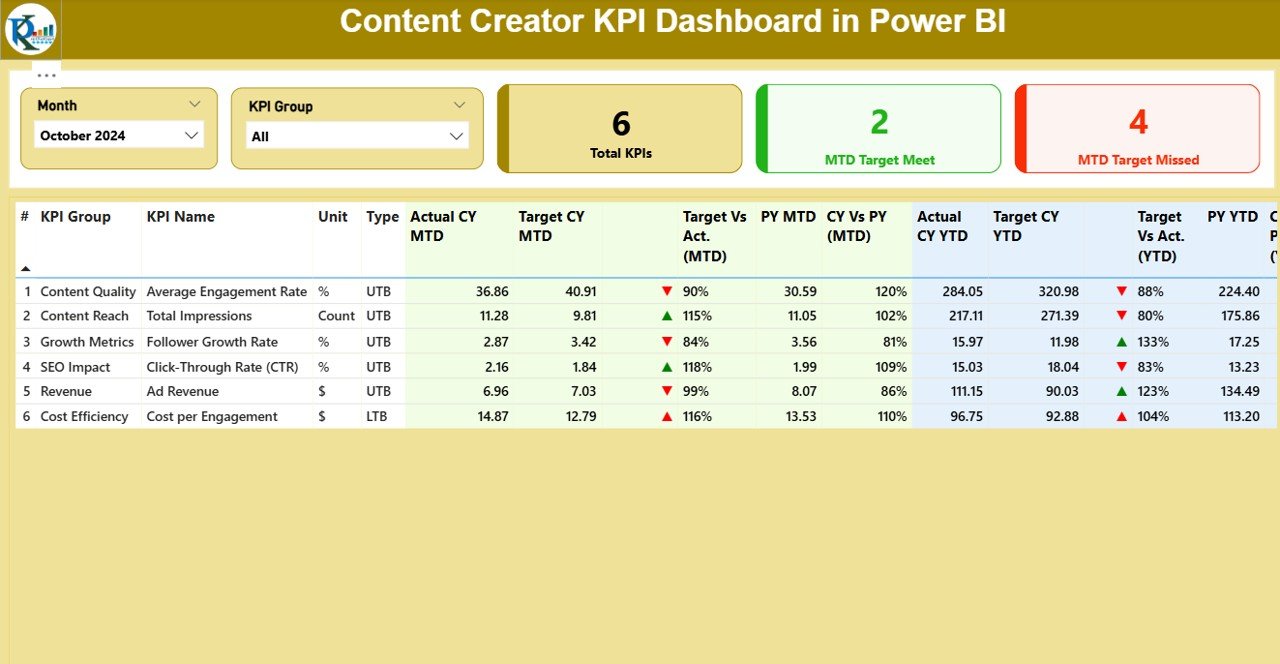The height and width of the screenshot is (664, 1280).
Task: Click the MTD Target Missed card
Action: (x=1138, y=129)
